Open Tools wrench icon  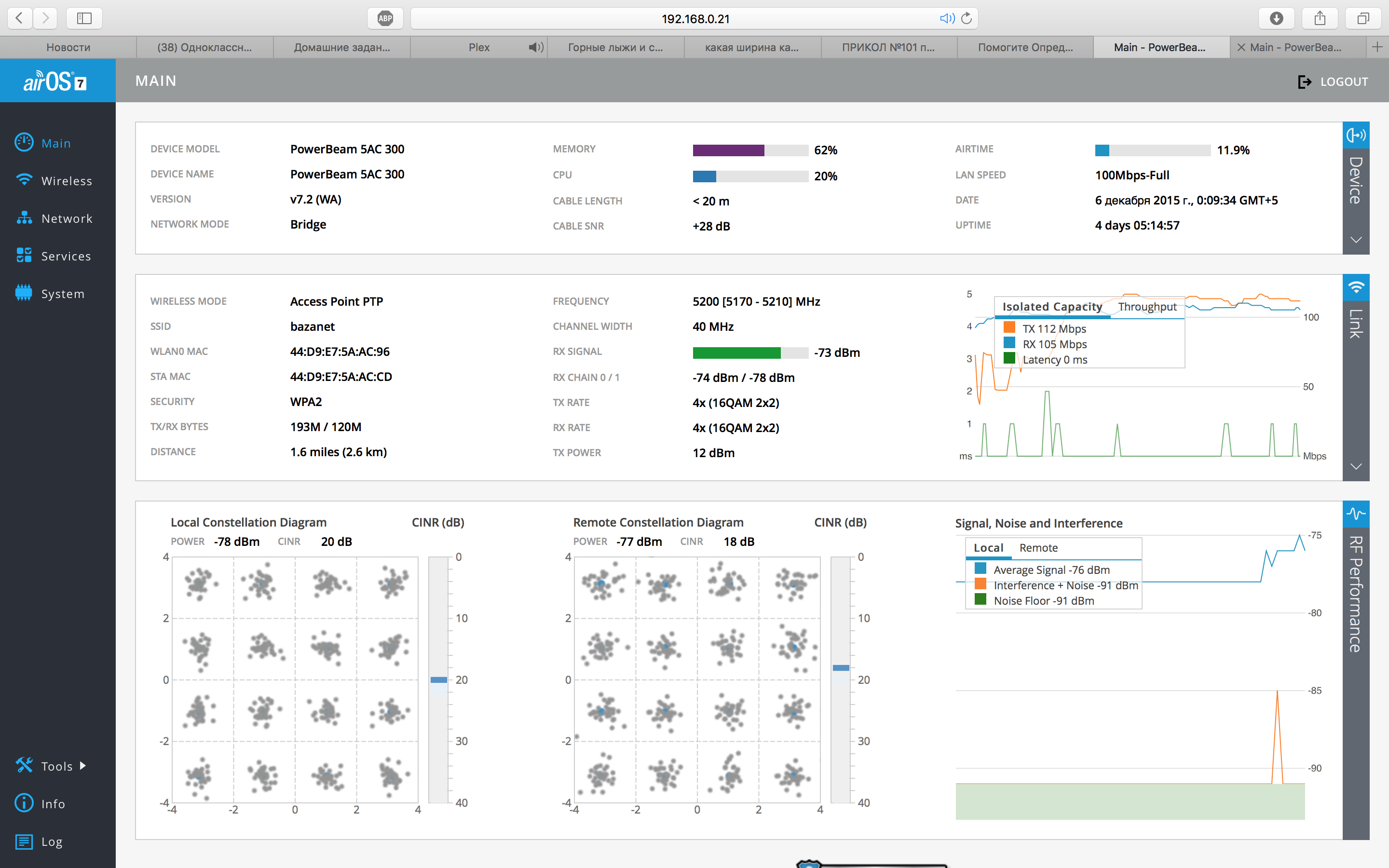(x=24, y=765)
